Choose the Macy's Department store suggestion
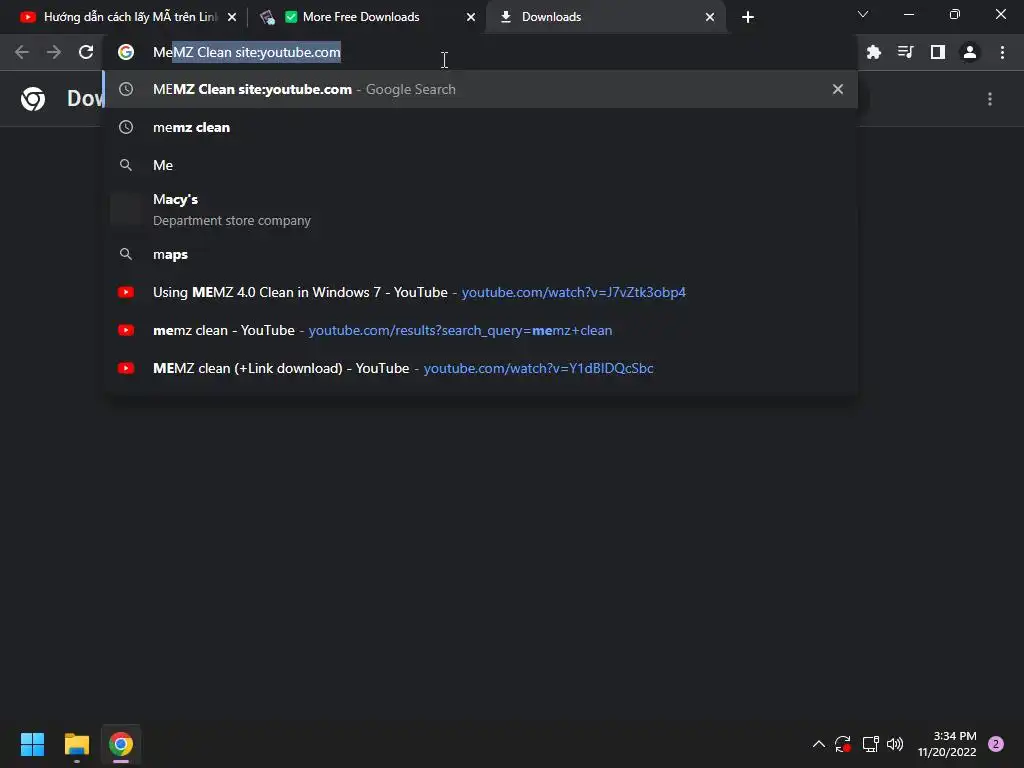The height and width of the screenshot is (768, 1024). coord(481,210)
